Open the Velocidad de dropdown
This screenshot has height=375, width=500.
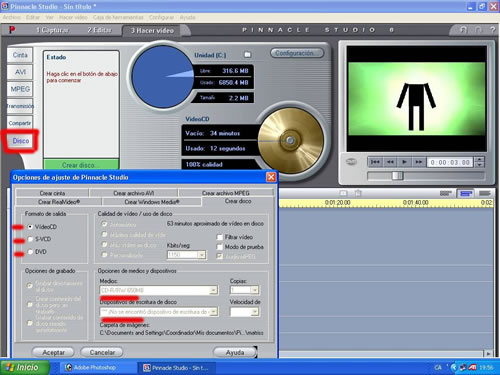pos(255,312)
